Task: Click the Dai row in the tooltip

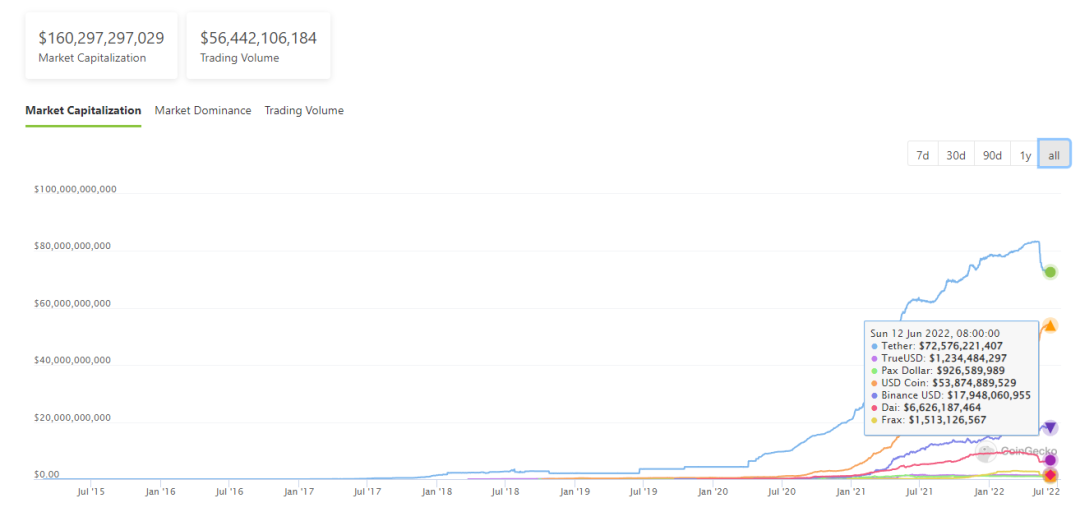Action: pos(924,407)
